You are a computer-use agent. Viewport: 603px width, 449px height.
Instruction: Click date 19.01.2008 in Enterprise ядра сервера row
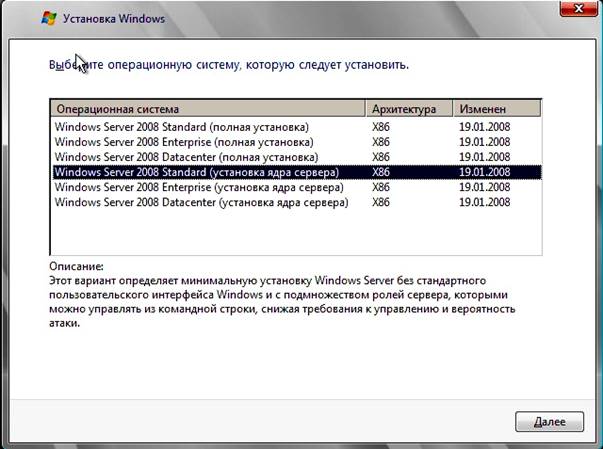tap(485, 187)
